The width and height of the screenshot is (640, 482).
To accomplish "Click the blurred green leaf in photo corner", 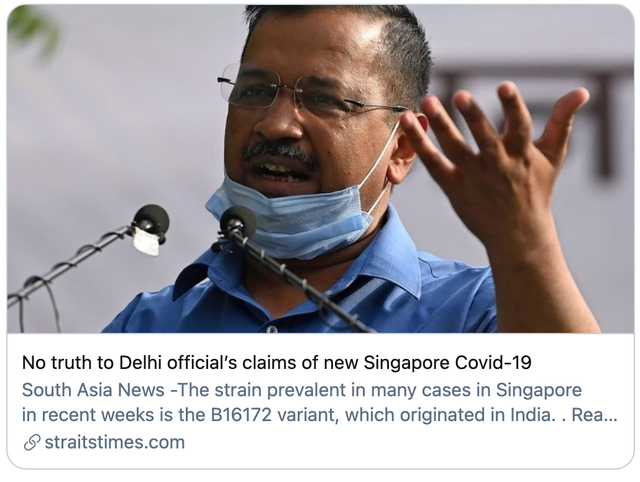I will click(x=31, y=27).
